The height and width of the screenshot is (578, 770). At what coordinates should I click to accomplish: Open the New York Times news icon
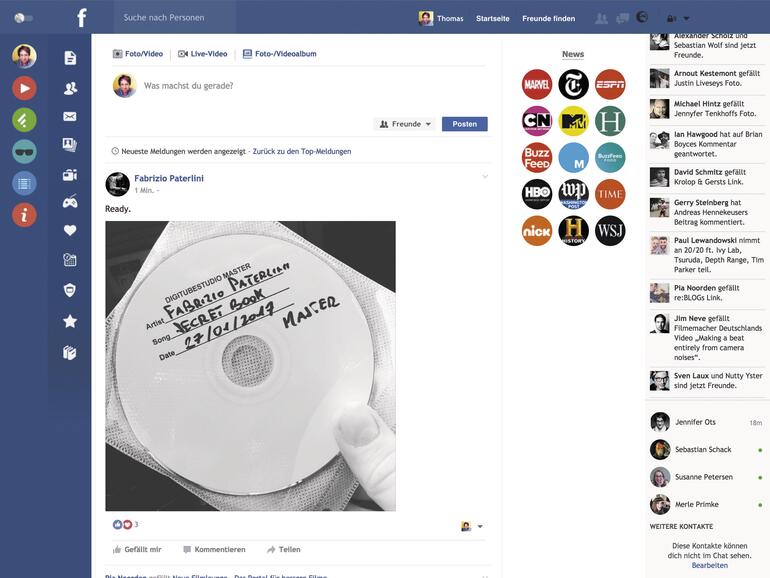(573, 84)
